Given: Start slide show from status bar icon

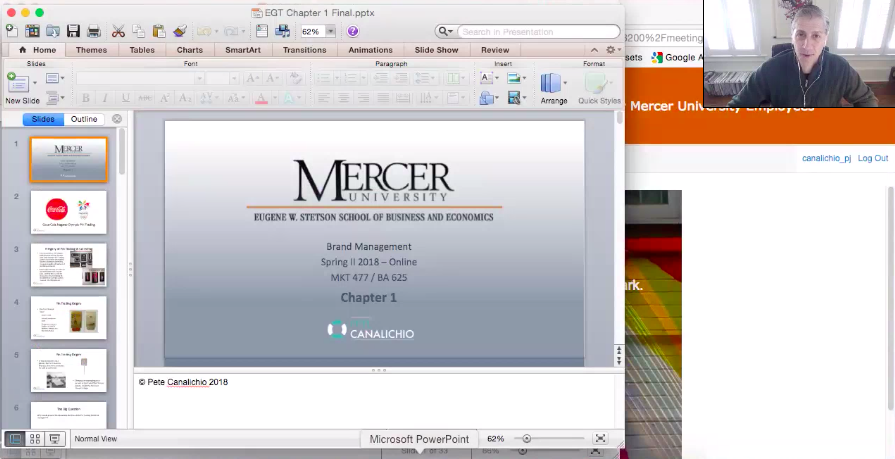Looking at the screenshot, I should 55,438.
